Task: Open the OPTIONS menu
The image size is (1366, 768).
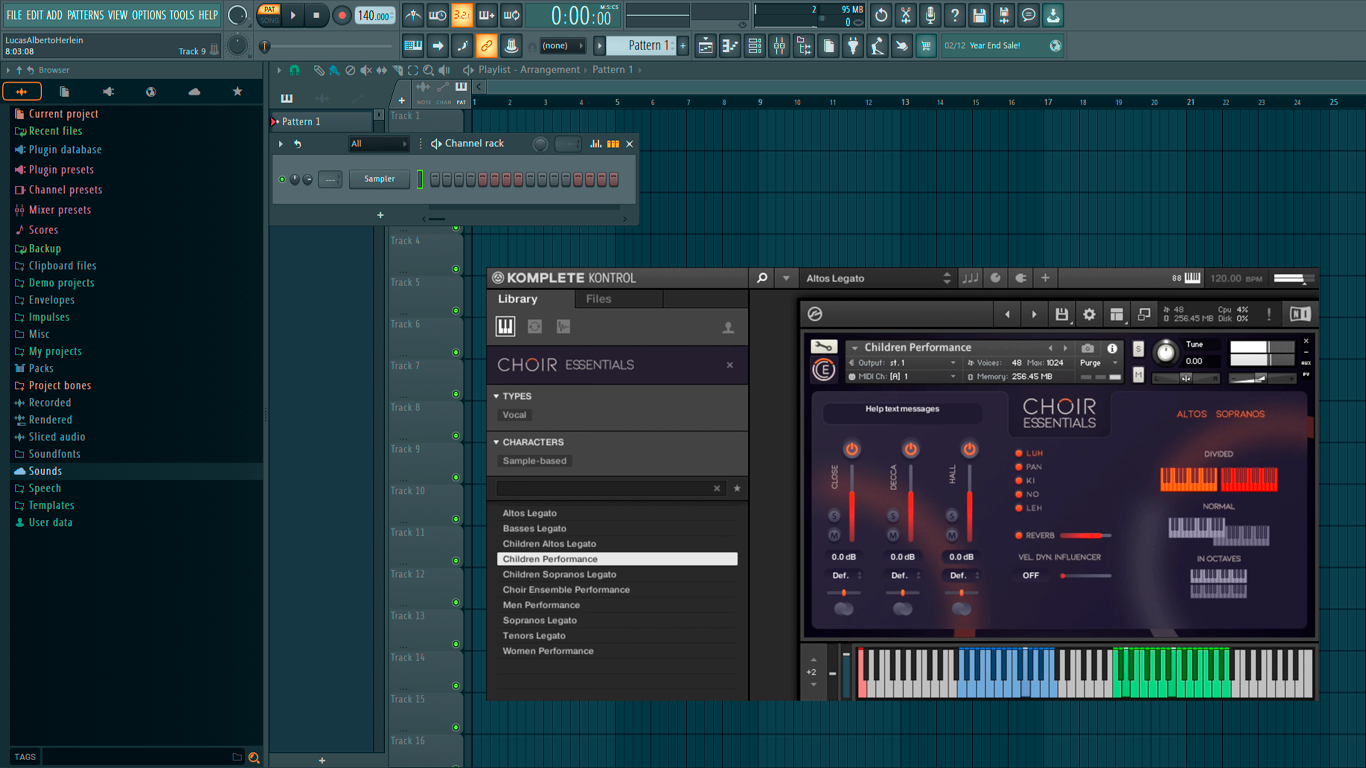Action: (149, 15)
